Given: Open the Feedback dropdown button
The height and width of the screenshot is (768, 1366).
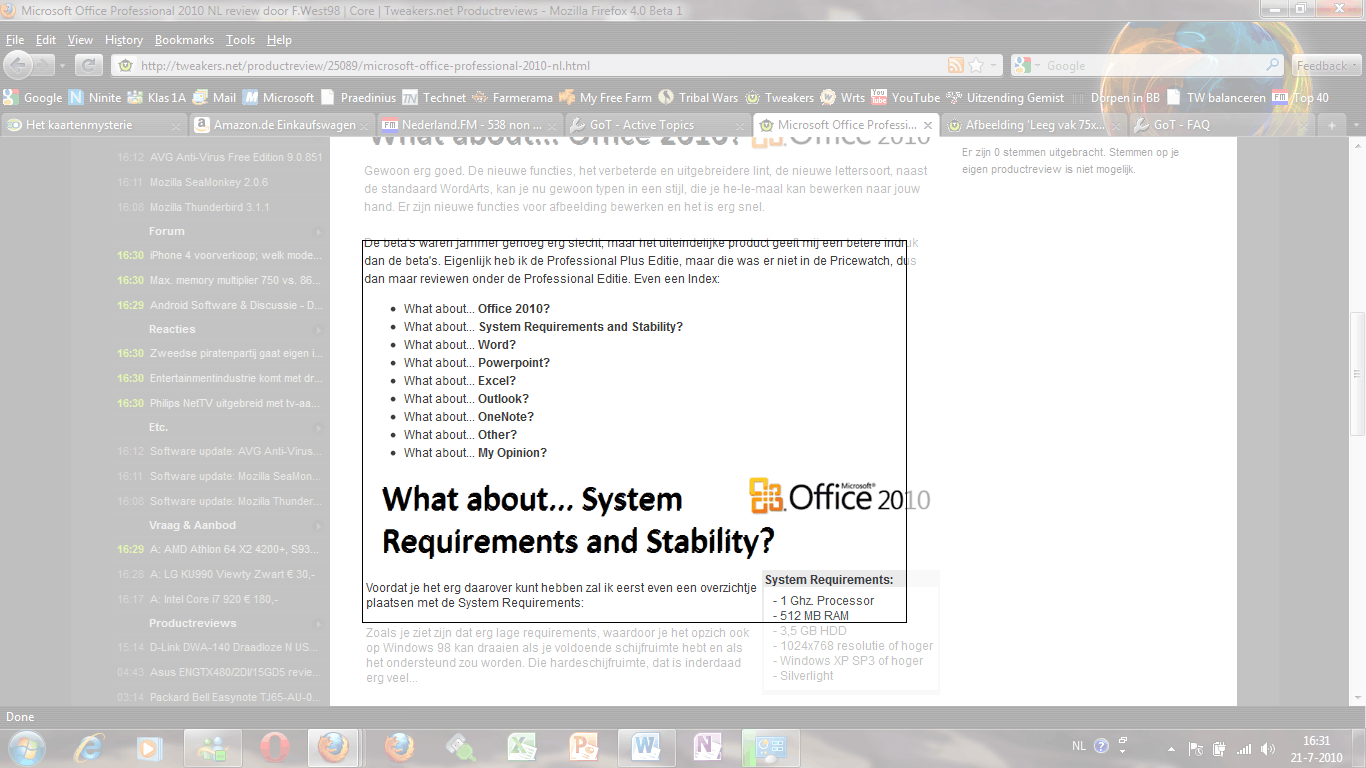Looking at the screenshot, I should coord(1328,66).
